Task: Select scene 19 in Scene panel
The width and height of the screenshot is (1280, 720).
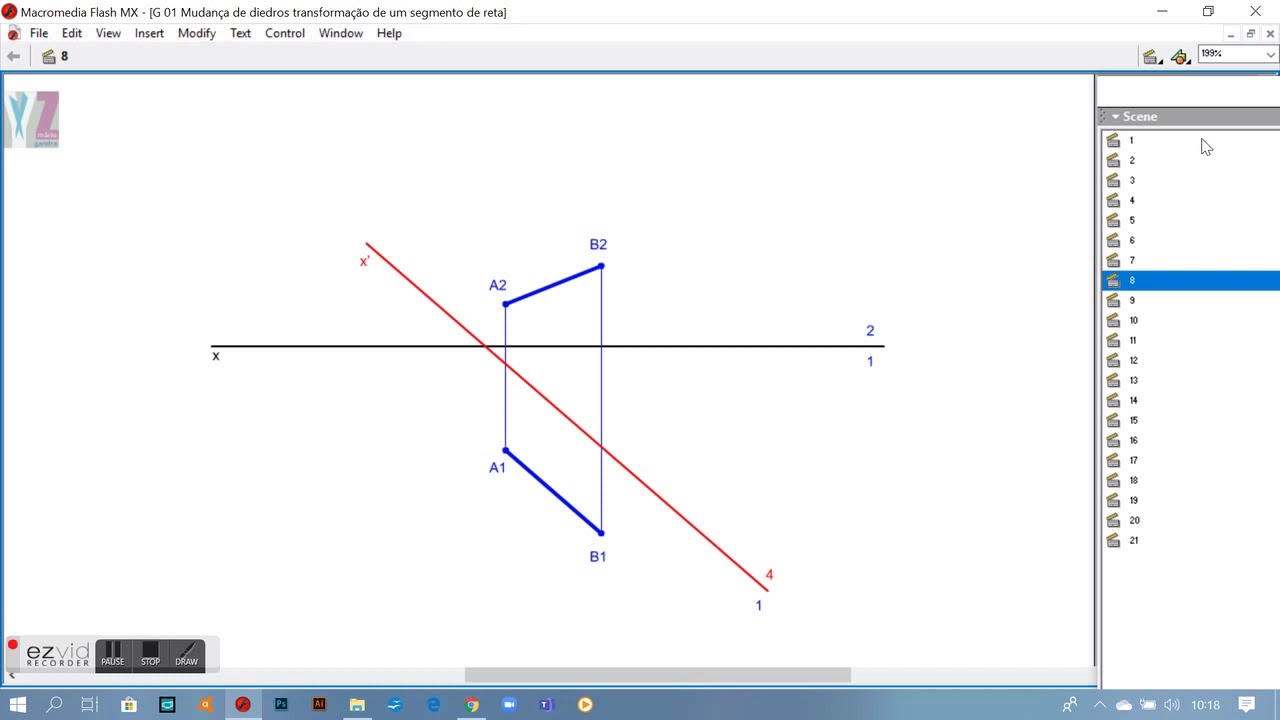Action: pos(1190,501)
